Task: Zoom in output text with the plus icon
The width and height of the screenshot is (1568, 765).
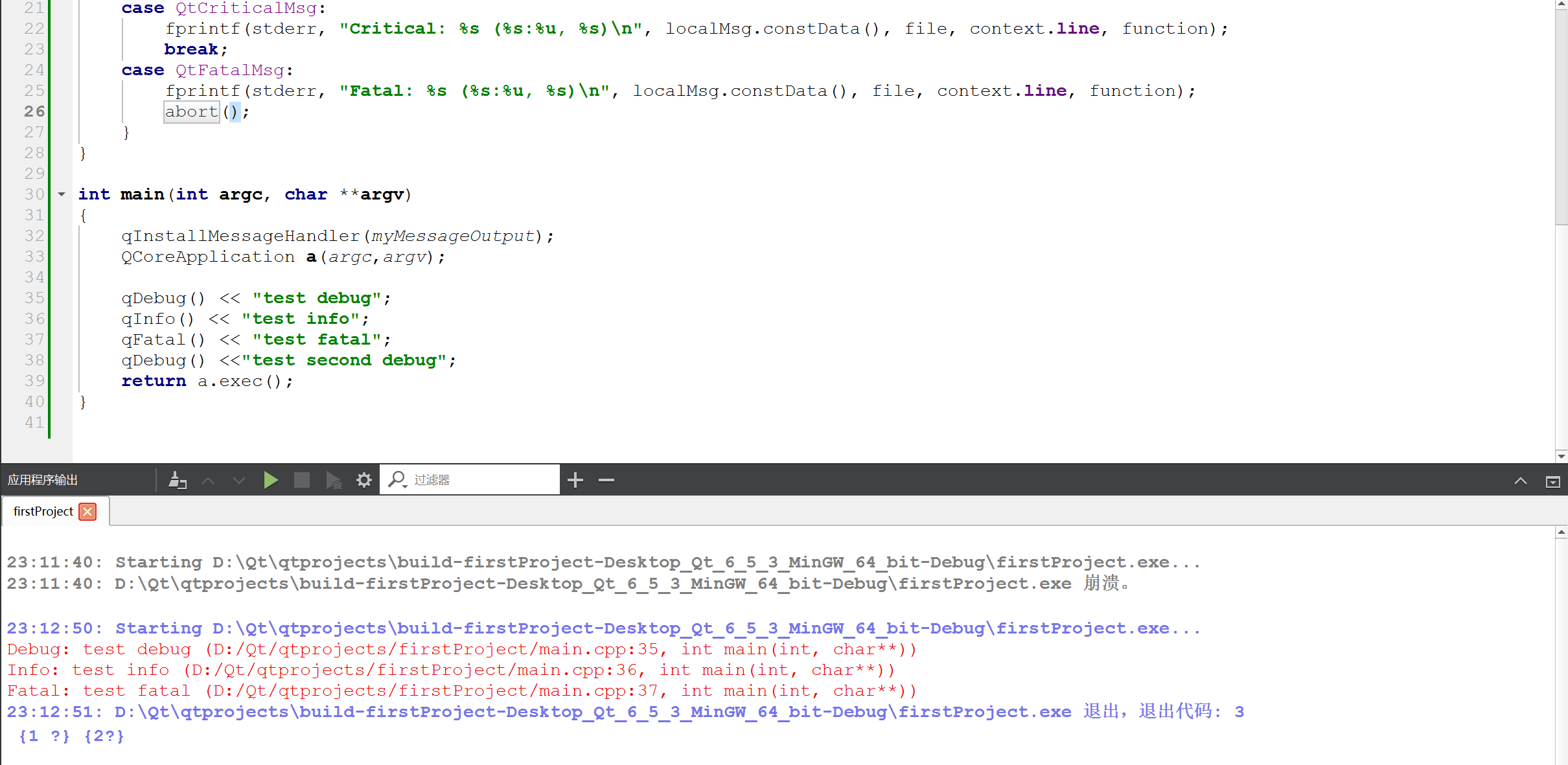Action: pos(575,480)
